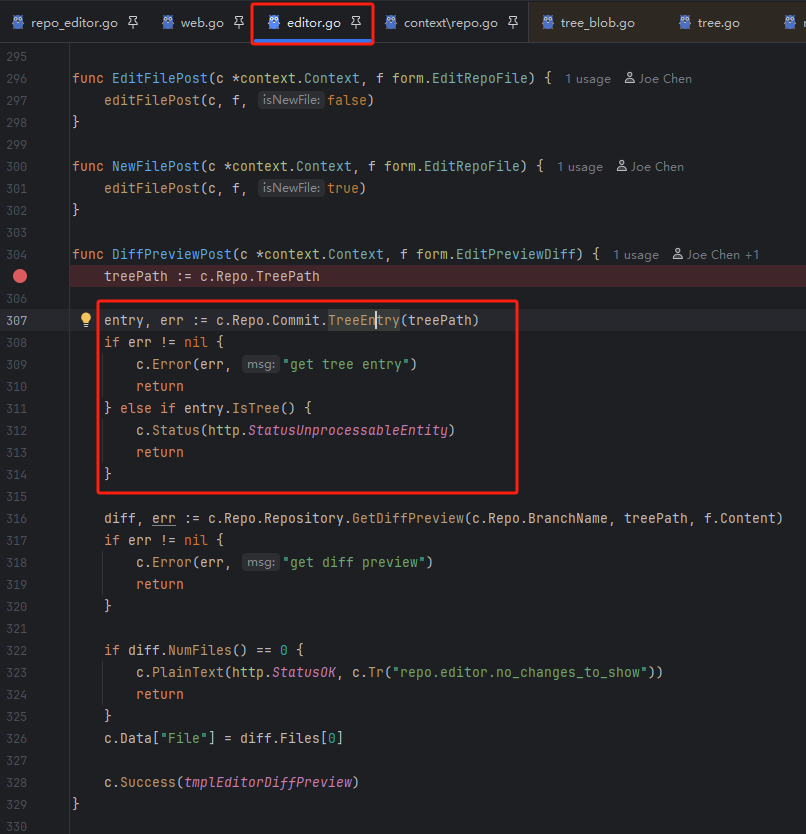806x834 pixels.
Task: Remove the red breakpoint on line 305
Action: coord(20,276)
